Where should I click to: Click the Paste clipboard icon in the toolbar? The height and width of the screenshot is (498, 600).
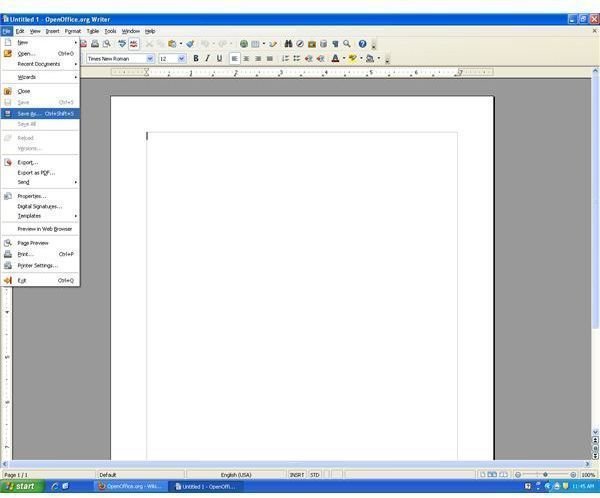coord(172,44)
